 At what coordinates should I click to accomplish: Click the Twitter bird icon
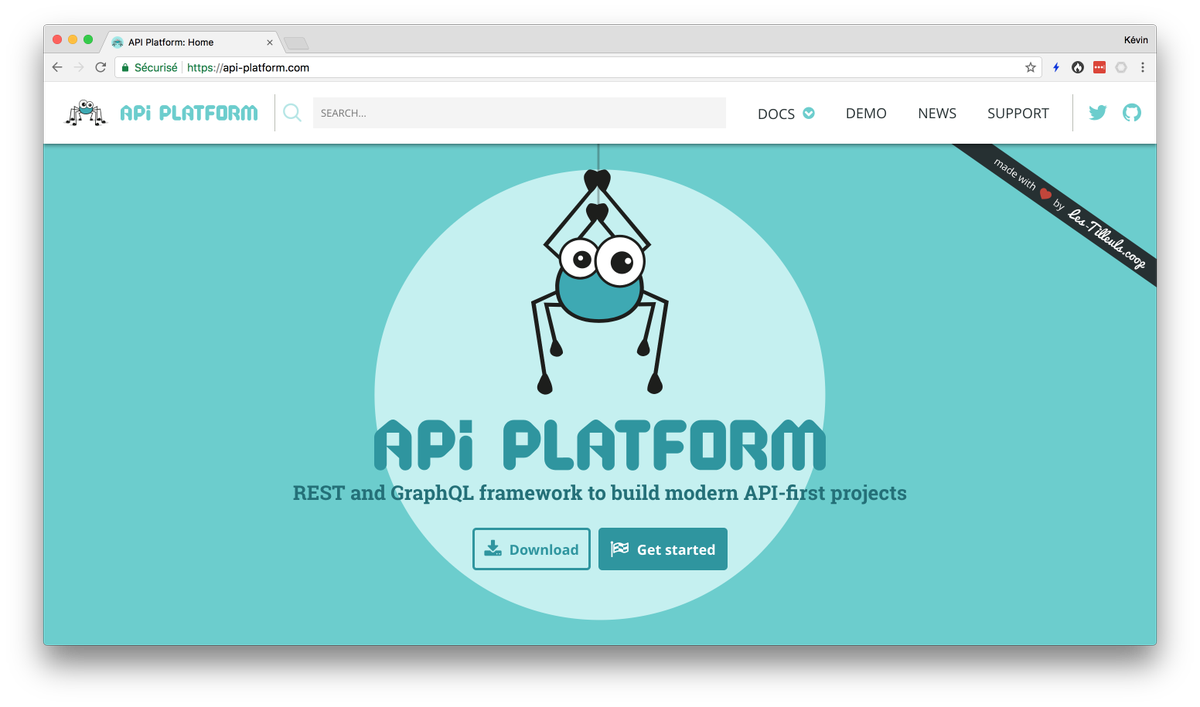[1098, 113]
